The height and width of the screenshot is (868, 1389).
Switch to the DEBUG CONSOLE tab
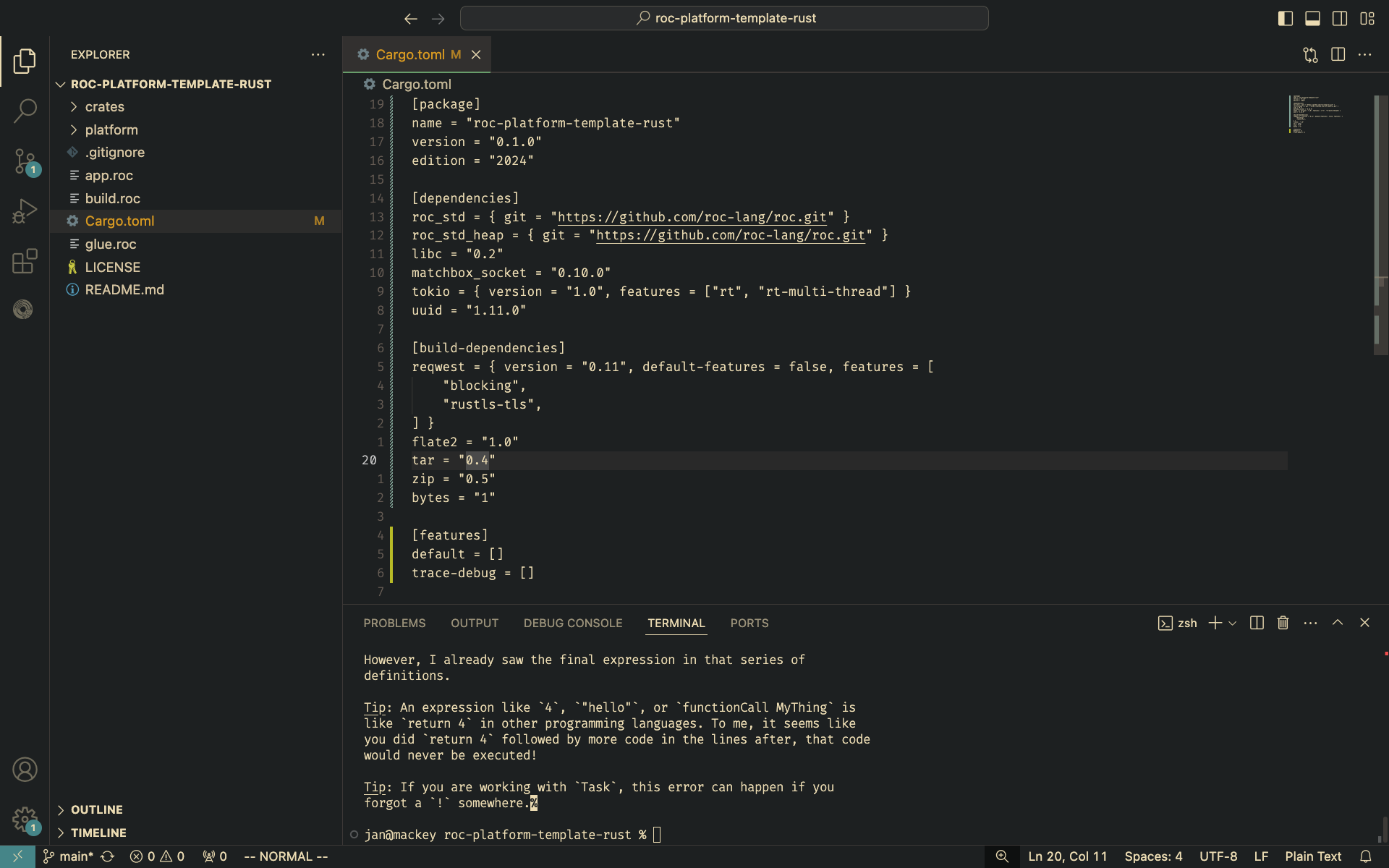573,624
